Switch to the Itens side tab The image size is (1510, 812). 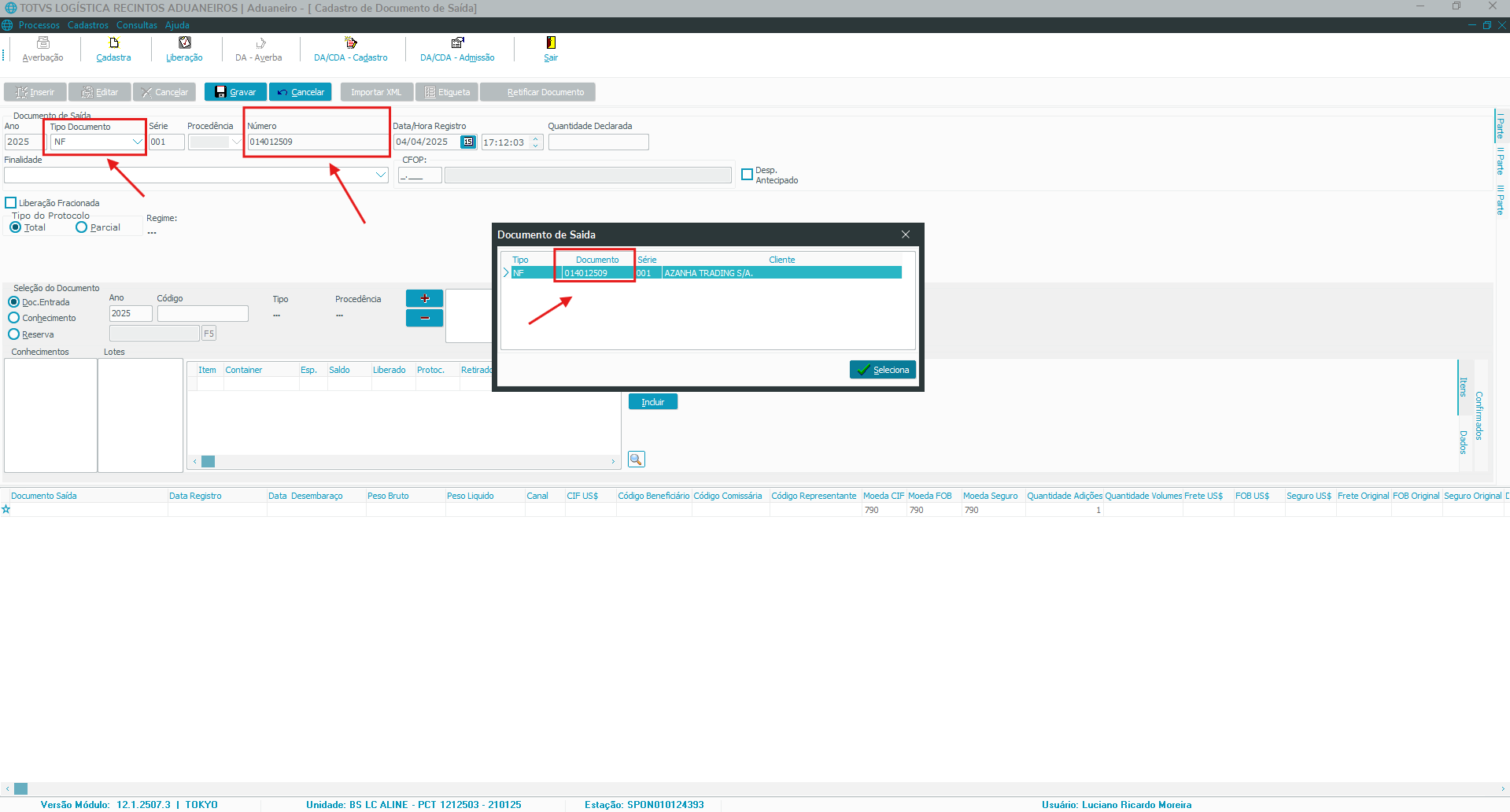coord(1464,386)
